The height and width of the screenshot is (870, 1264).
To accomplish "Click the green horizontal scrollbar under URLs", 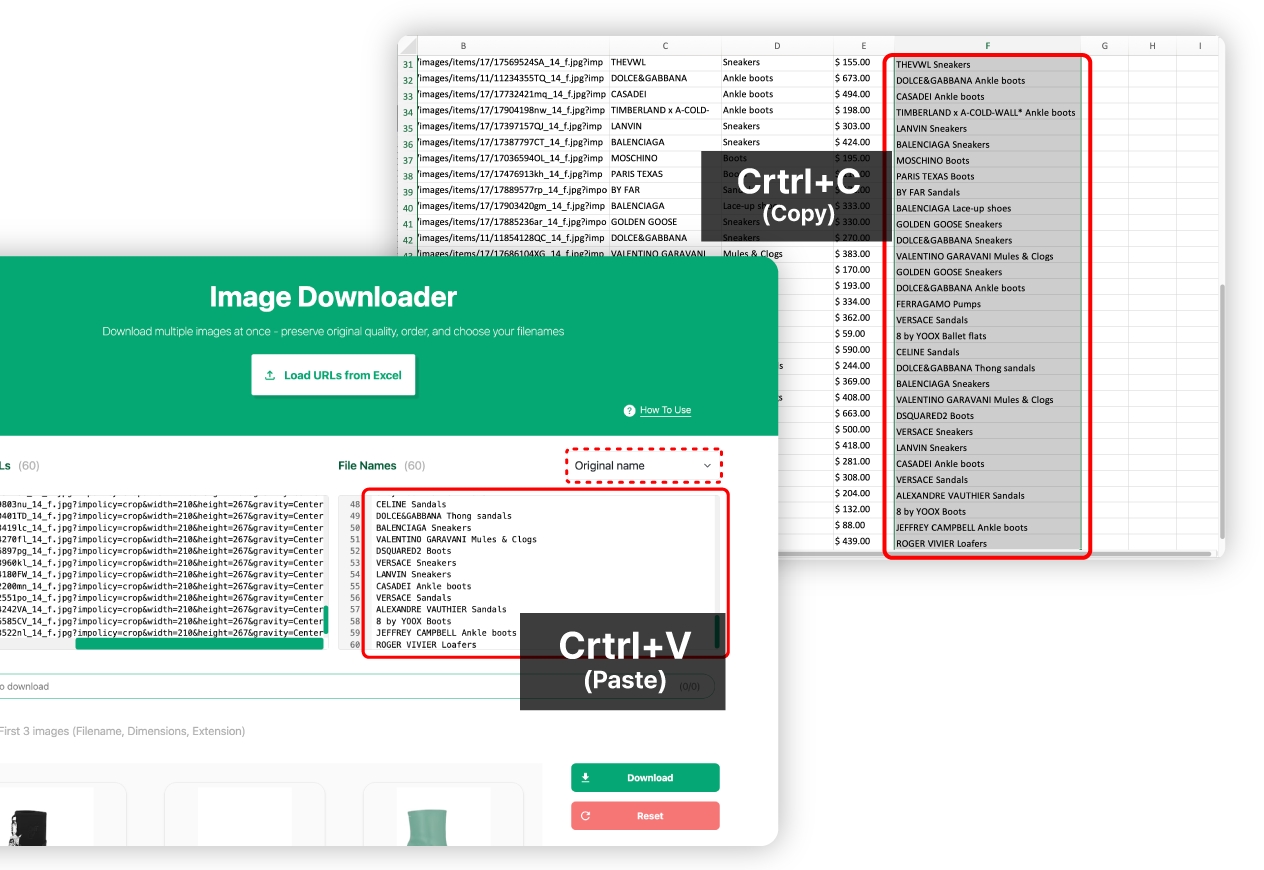I will pyautogui.click(x=200, y=645).
